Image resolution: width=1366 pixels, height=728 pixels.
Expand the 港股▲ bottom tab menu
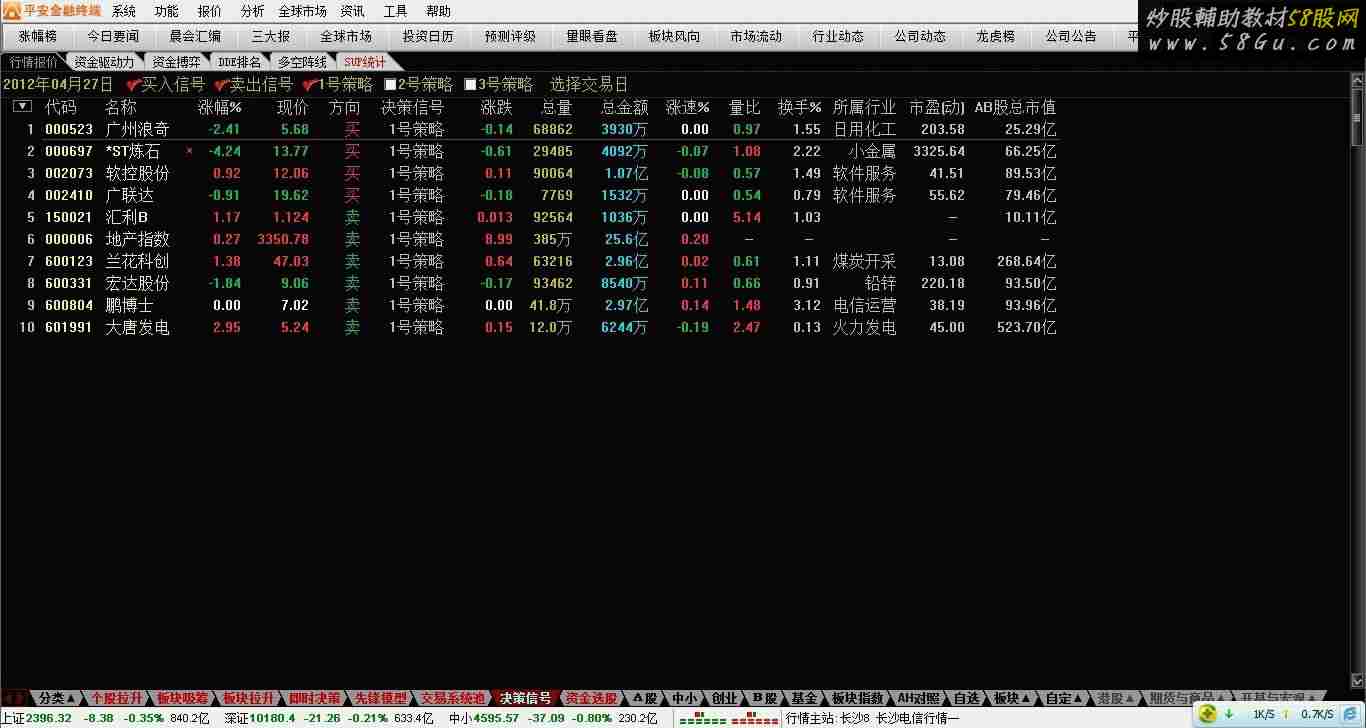click(1116, 698)
